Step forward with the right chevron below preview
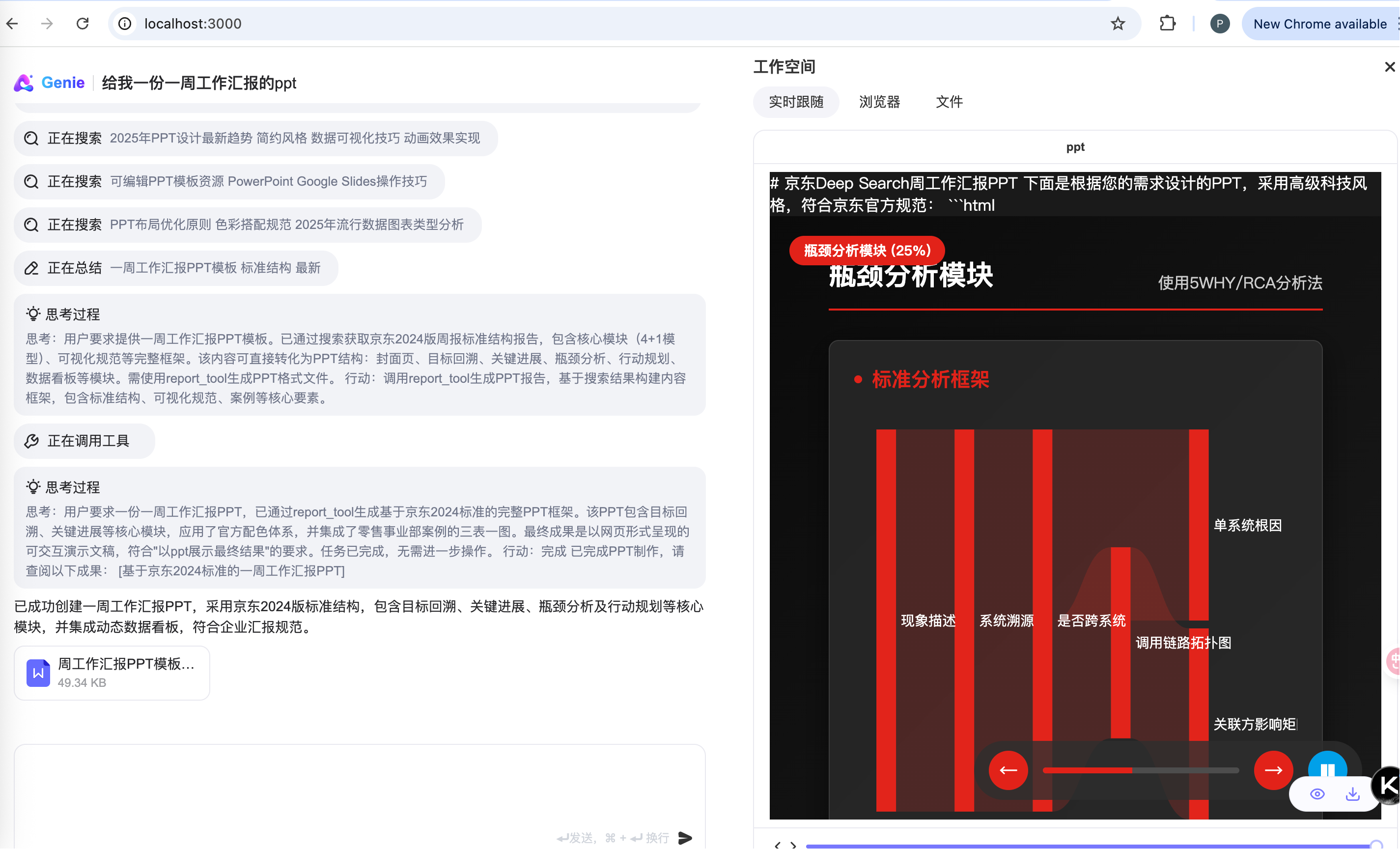The height and width of the screenshot is (849, 1400). coord(793,845)
